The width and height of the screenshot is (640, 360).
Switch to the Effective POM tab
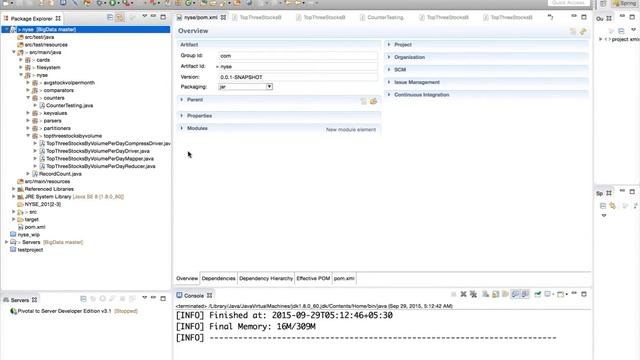point(313,278)
